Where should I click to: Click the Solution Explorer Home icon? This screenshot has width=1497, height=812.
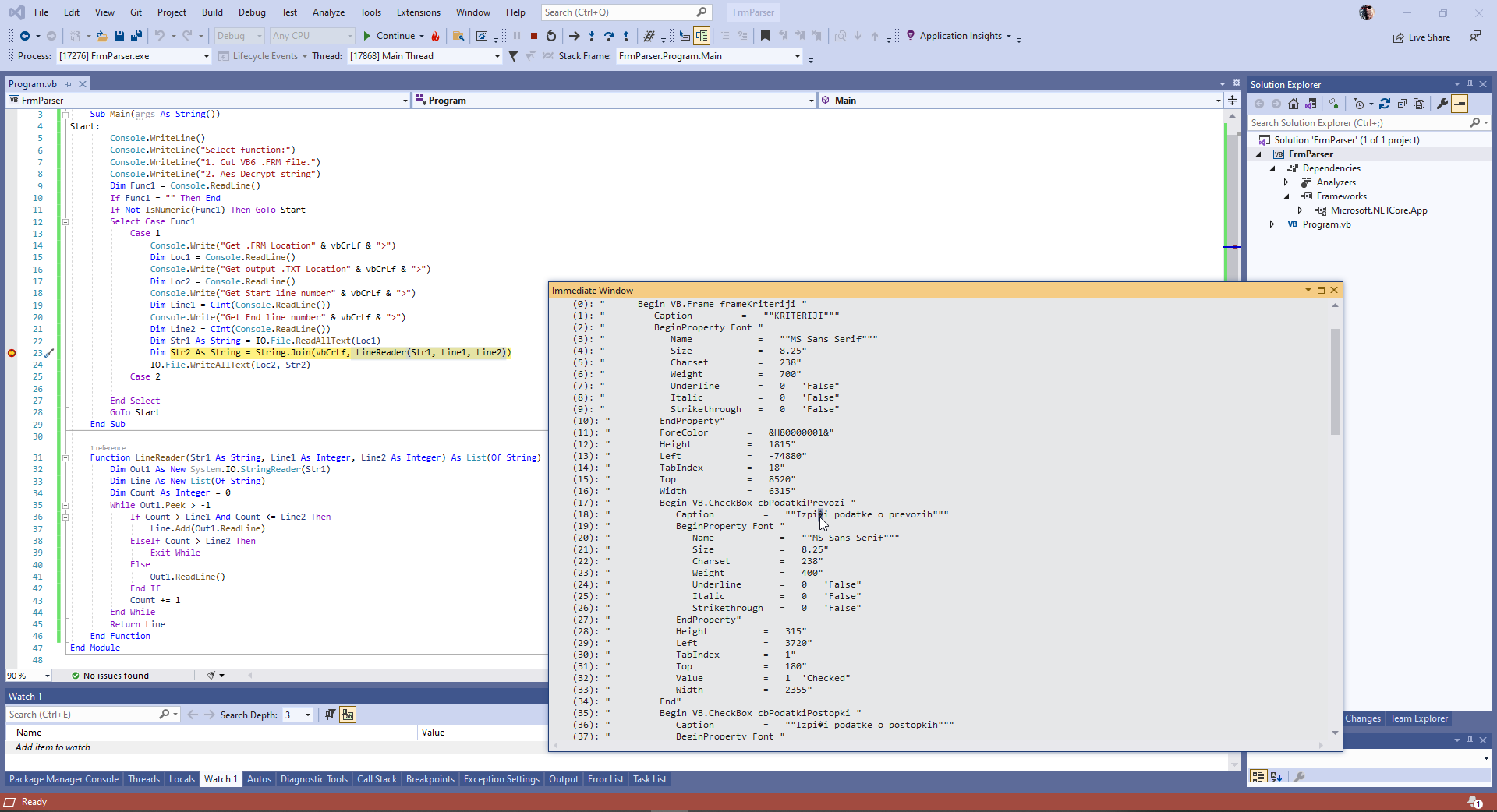(1294, 104)
